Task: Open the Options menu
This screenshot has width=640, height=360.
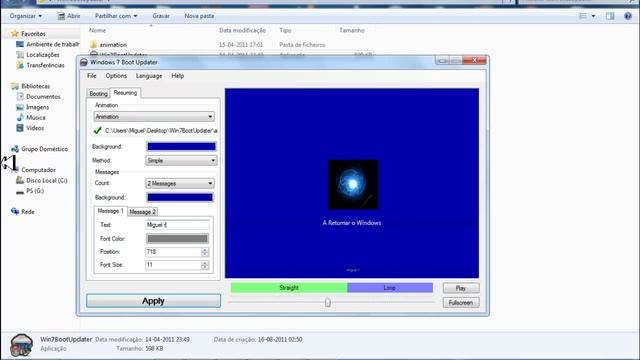Action: pos(116,76)
